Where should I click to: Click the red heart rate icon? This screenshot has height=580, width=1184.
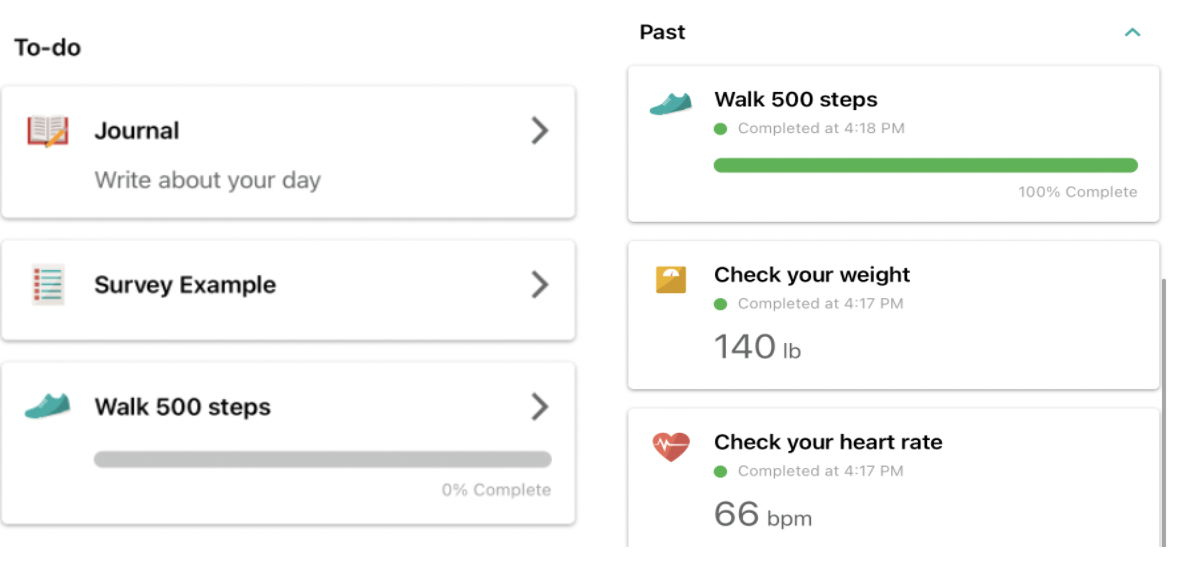671,447
